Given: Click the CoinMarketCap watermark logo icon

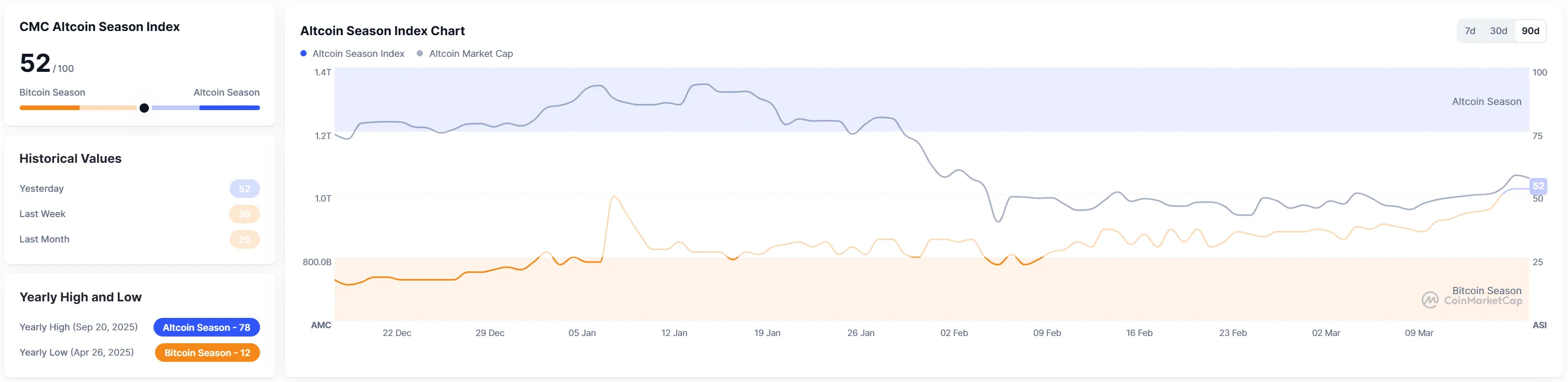Looking at the screenshot, I should [1429, 300].
